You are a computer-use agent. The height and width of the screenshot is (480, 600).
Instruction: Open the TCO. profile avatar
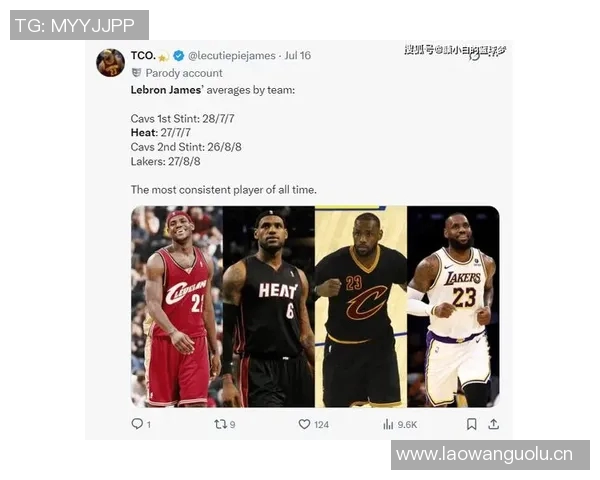111,63
